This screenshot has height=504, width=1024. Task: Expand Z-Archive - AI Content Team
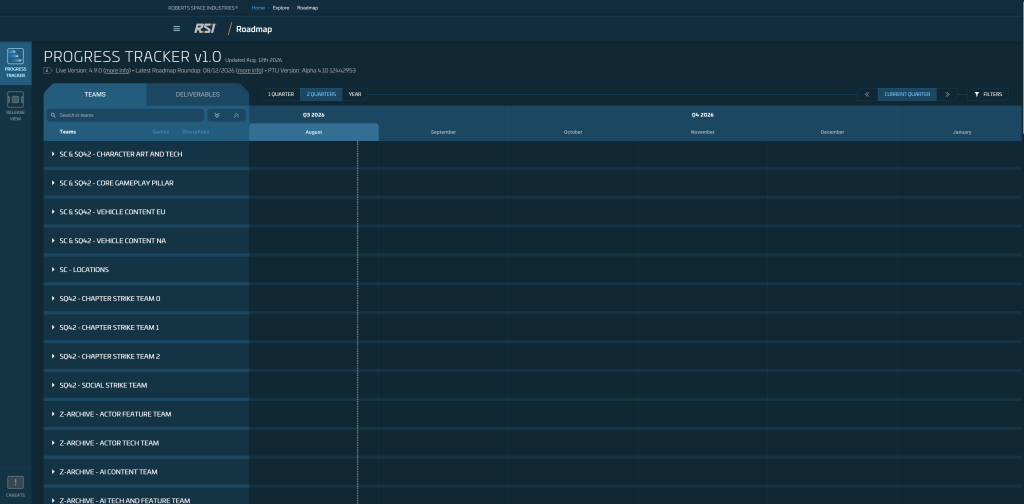point(146,472)
